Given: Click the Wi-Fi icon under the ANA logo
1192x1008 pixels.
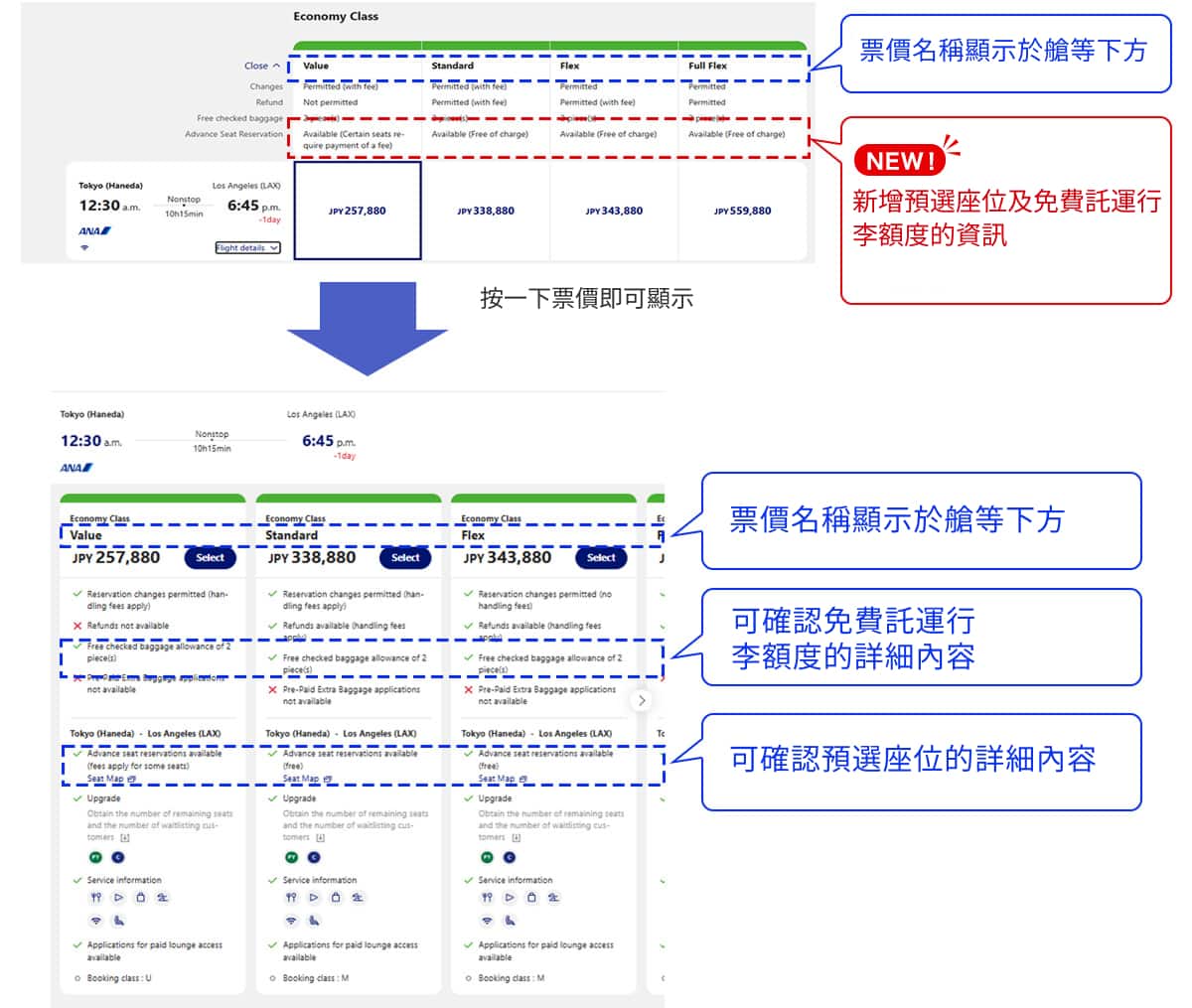Looking at the screenshot, I should [84, 247].
